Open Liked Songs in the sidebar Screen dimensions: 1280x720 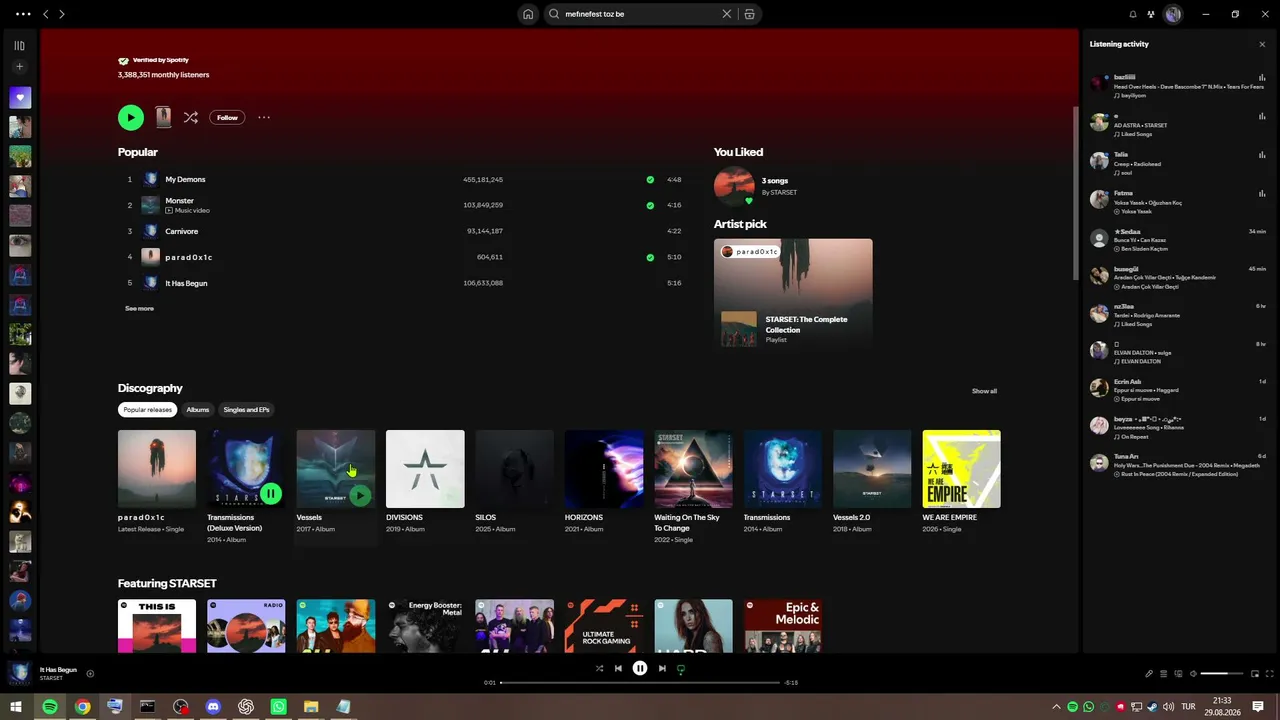coord(20,98)
